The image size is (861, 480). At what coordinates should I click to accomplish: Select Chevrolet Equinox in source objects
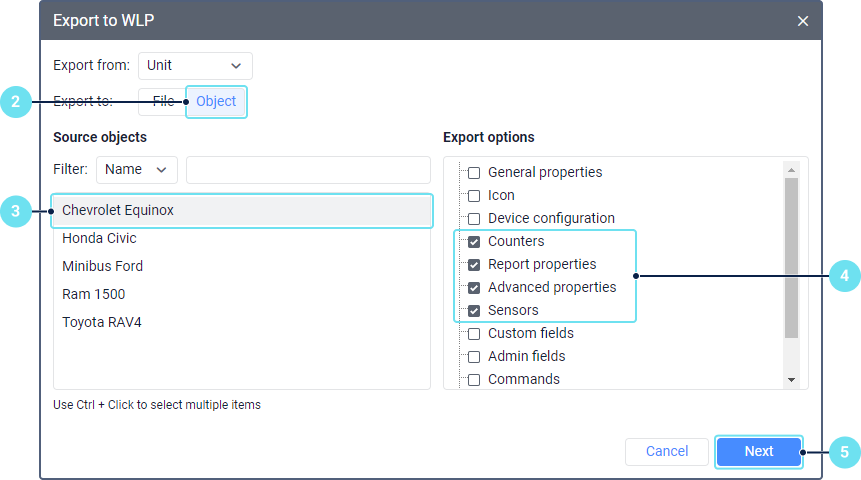(242, 210)
